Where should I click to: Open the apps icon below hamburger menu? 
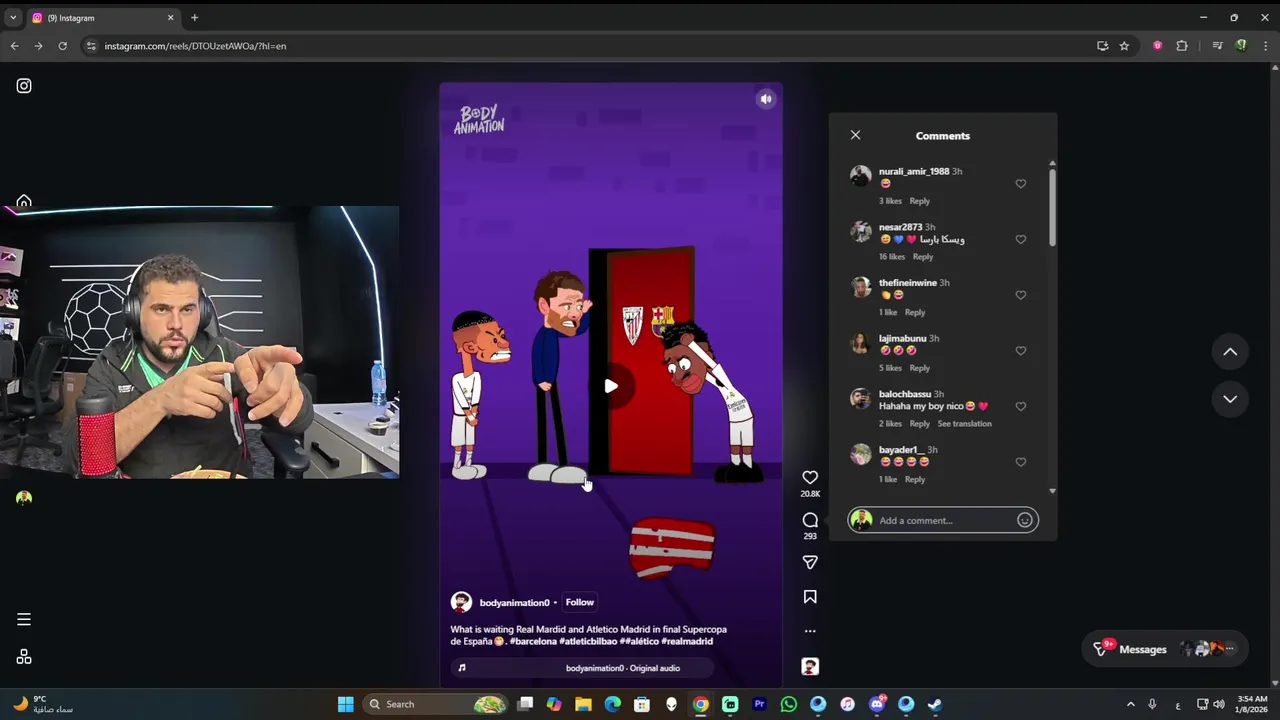tap(24, 657)
